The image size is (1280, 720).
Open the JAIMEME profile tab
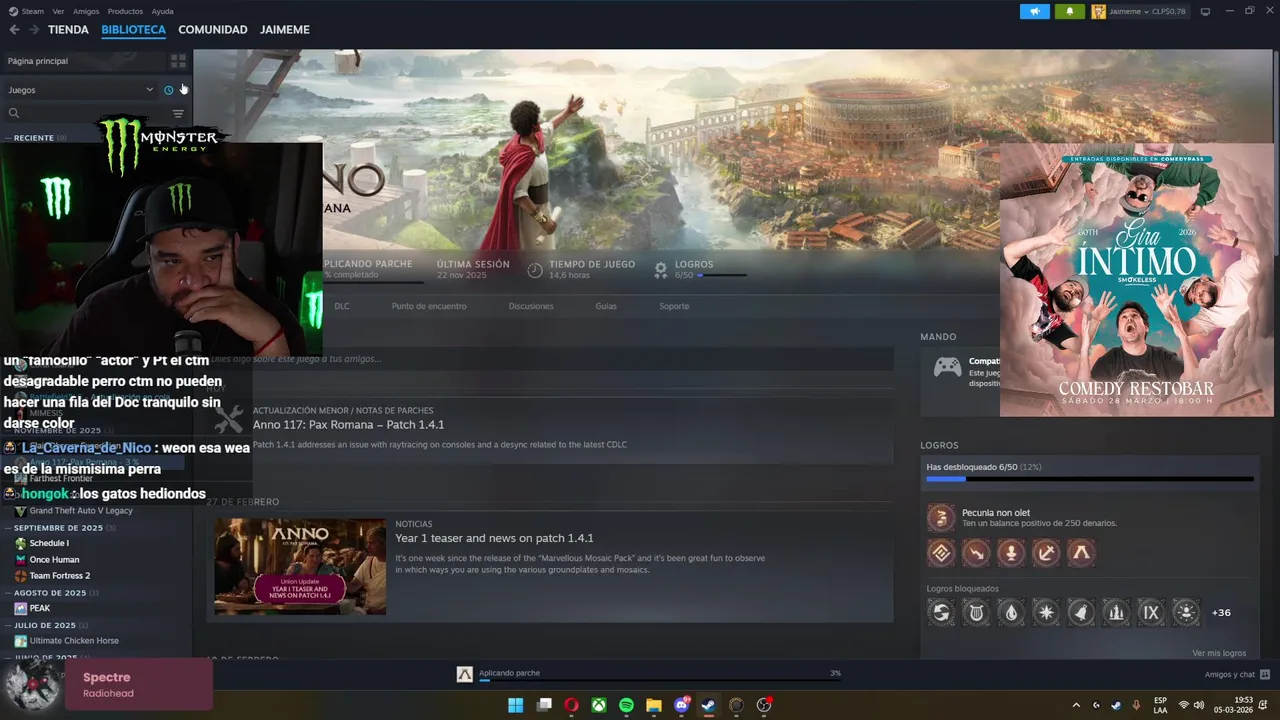[285, 30]
